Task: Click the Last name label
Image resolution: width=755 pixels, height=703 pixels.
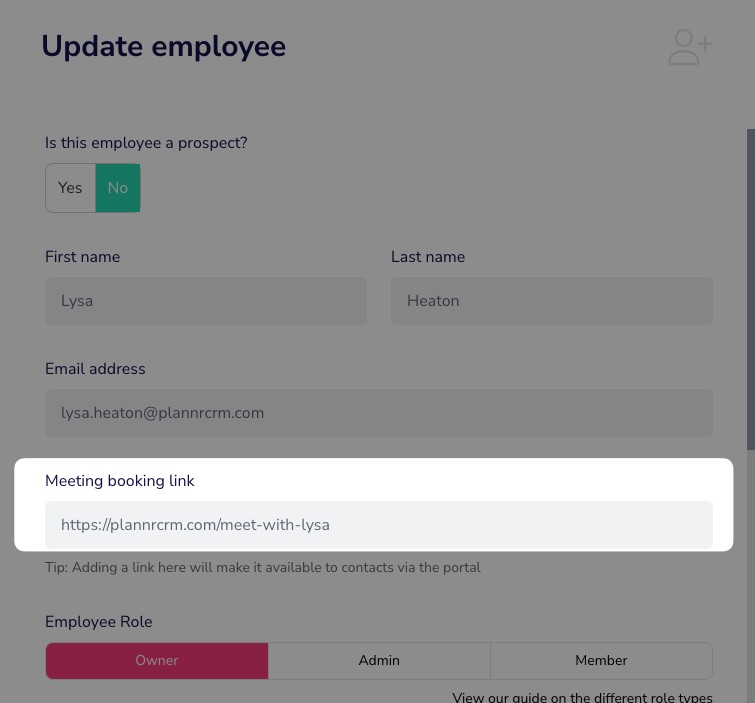Action: pos(428,257)
